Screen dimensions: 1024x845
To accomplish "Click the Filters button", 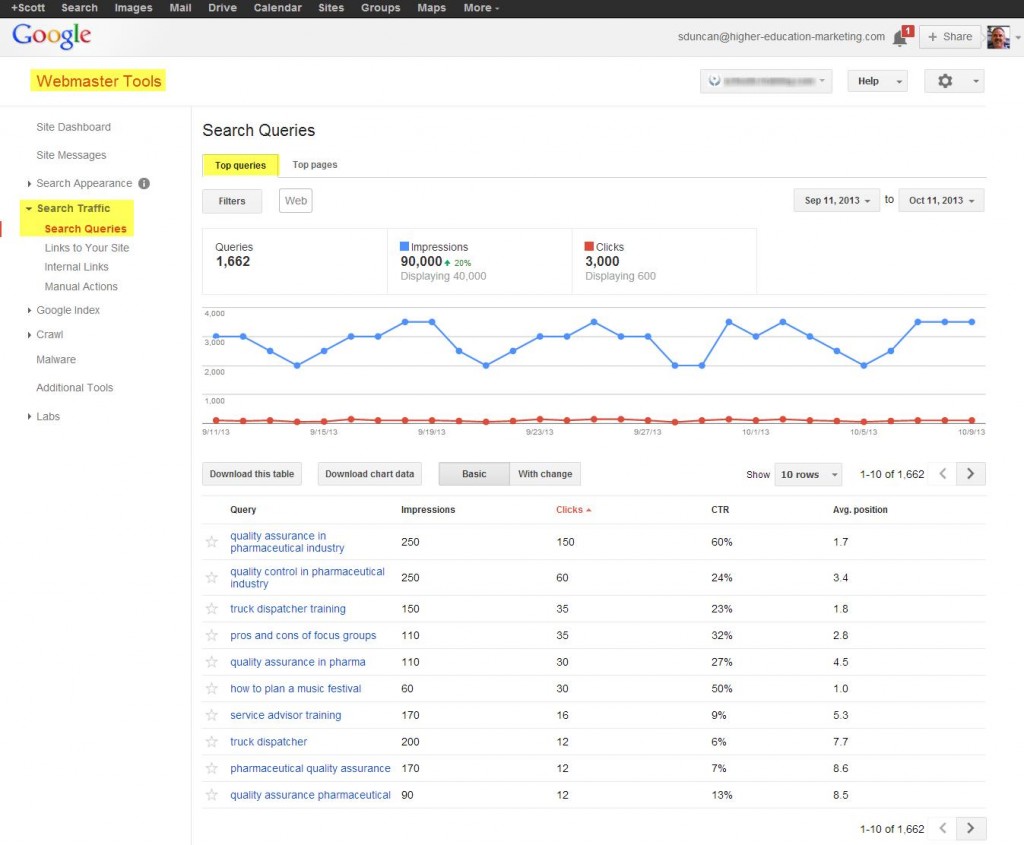I will click(x=232, y=201).
